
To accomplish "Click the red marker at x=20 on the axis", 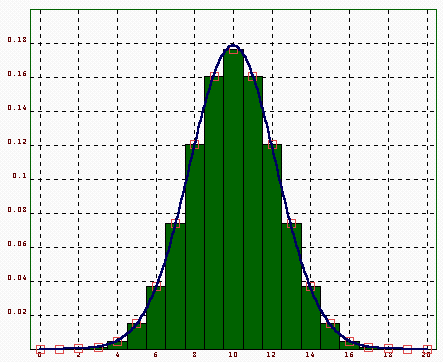I will pos(427,349).
